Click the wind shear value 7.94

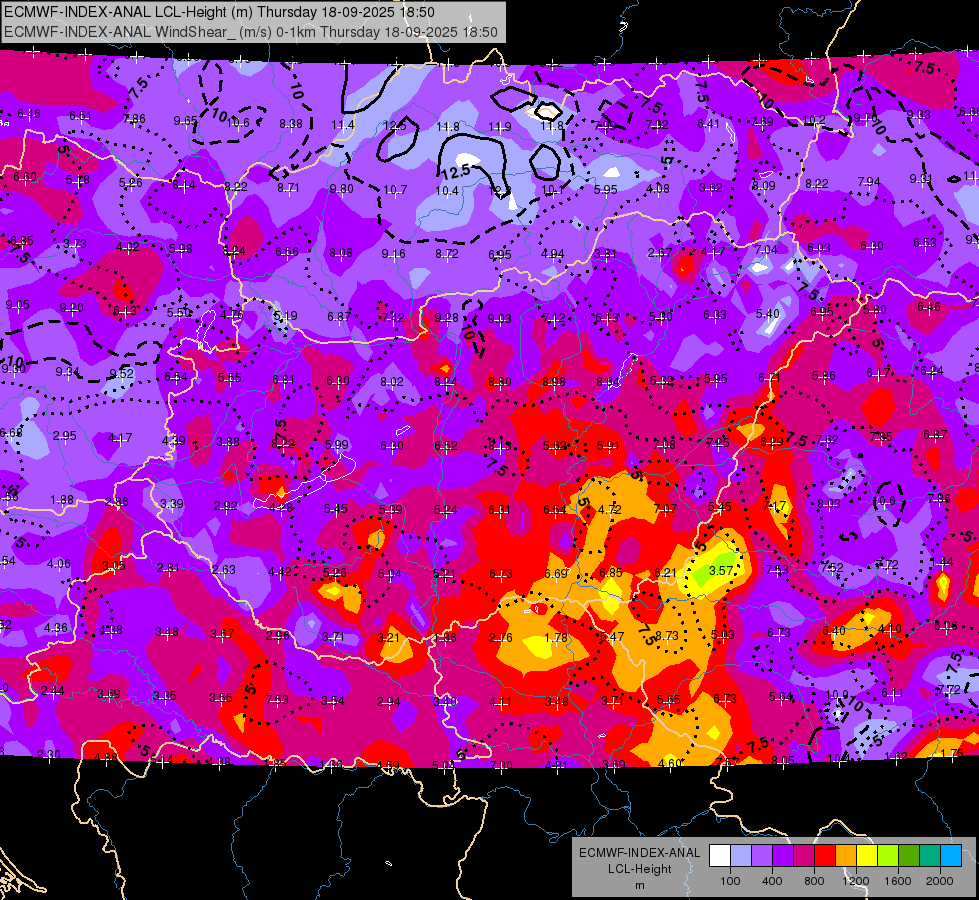869,182
